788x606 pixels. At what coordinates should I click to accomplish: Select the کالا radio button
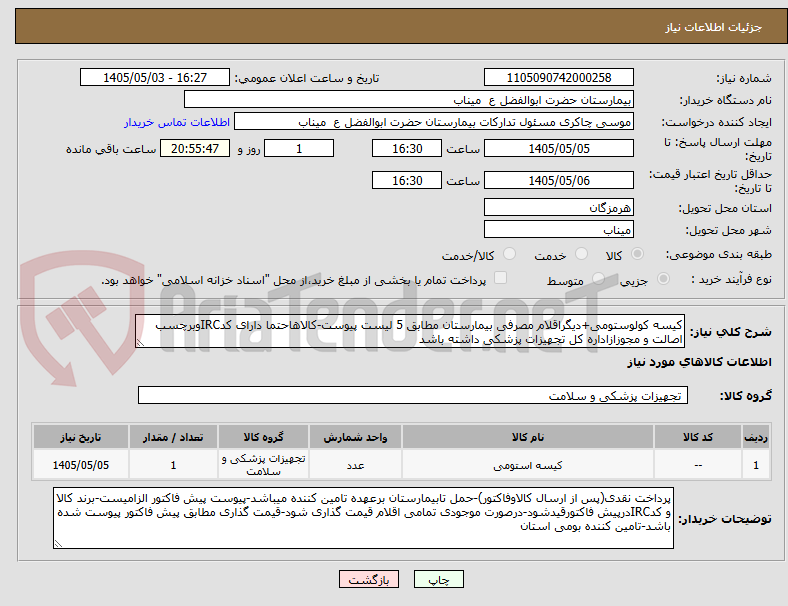637,254
